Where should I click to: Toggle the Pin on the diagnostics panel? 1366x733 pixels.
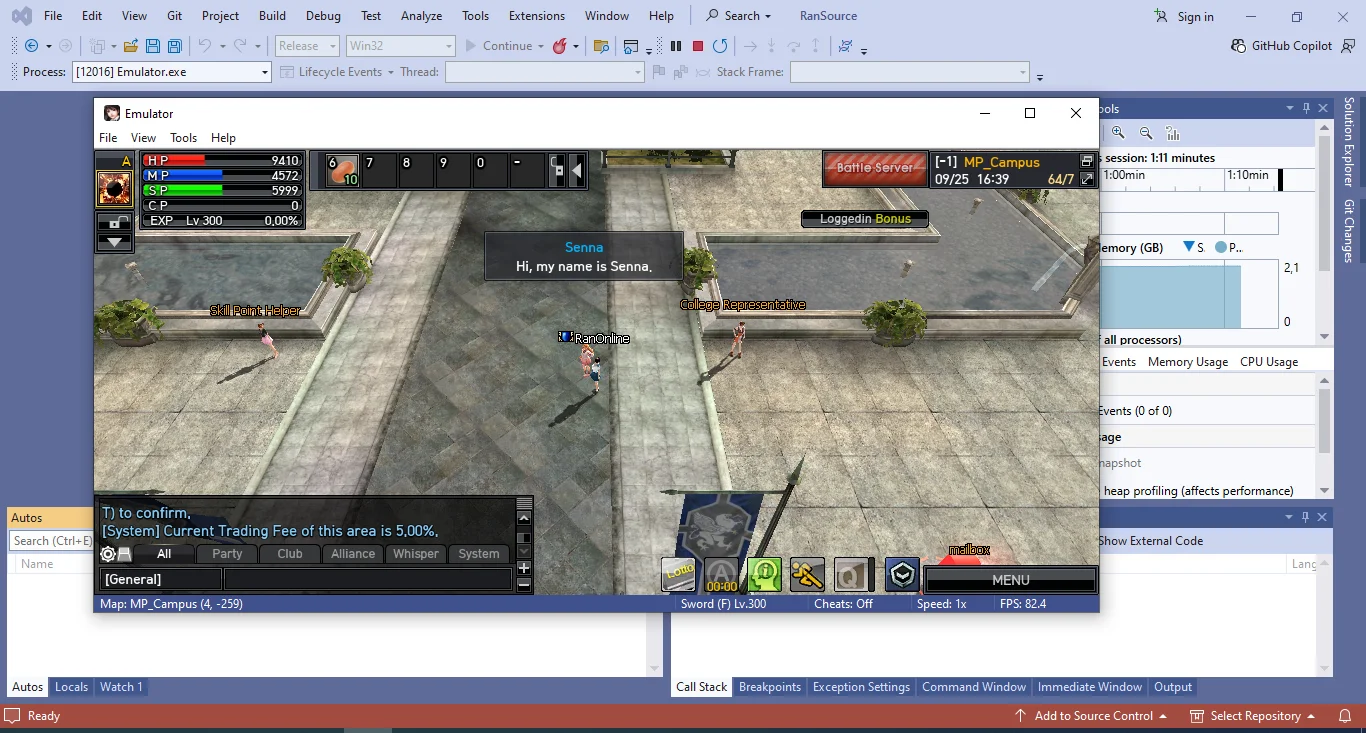pos(1304,109)
